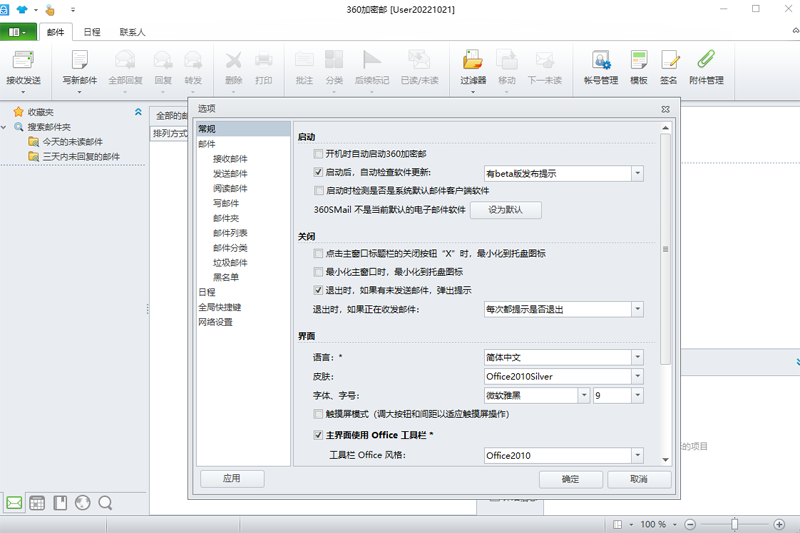
Task: Open 今天的未读邮件 folder
Action: tap(72, 142)
